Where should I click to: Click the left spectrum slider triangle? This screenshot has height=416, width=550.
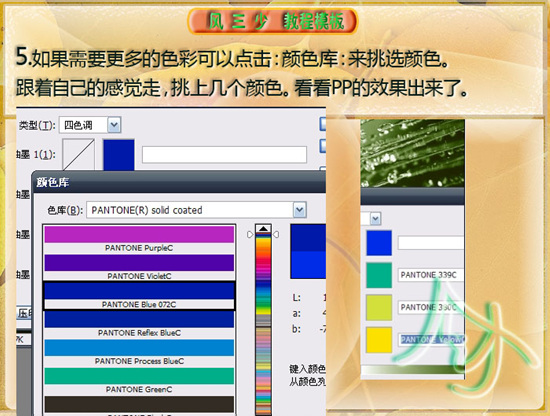click(250, 234)
